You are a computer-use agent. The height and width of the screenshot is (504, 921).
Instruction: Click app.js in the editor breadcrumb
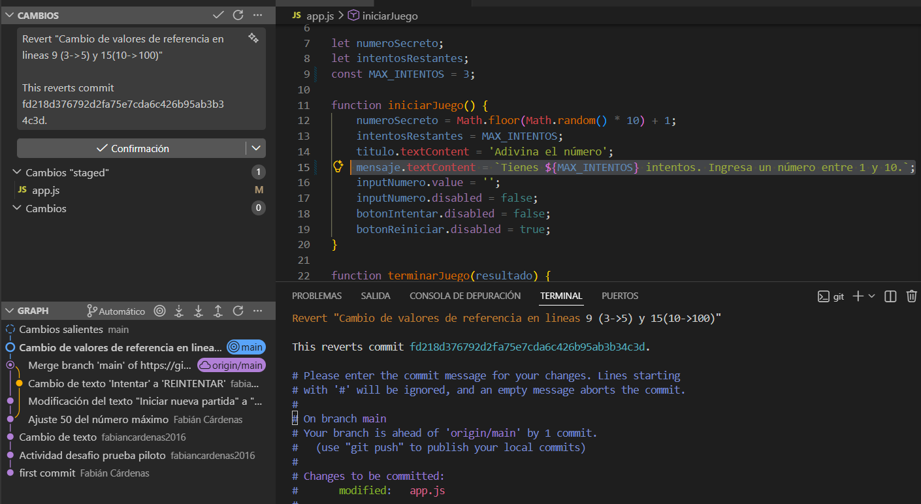[320, 16]
